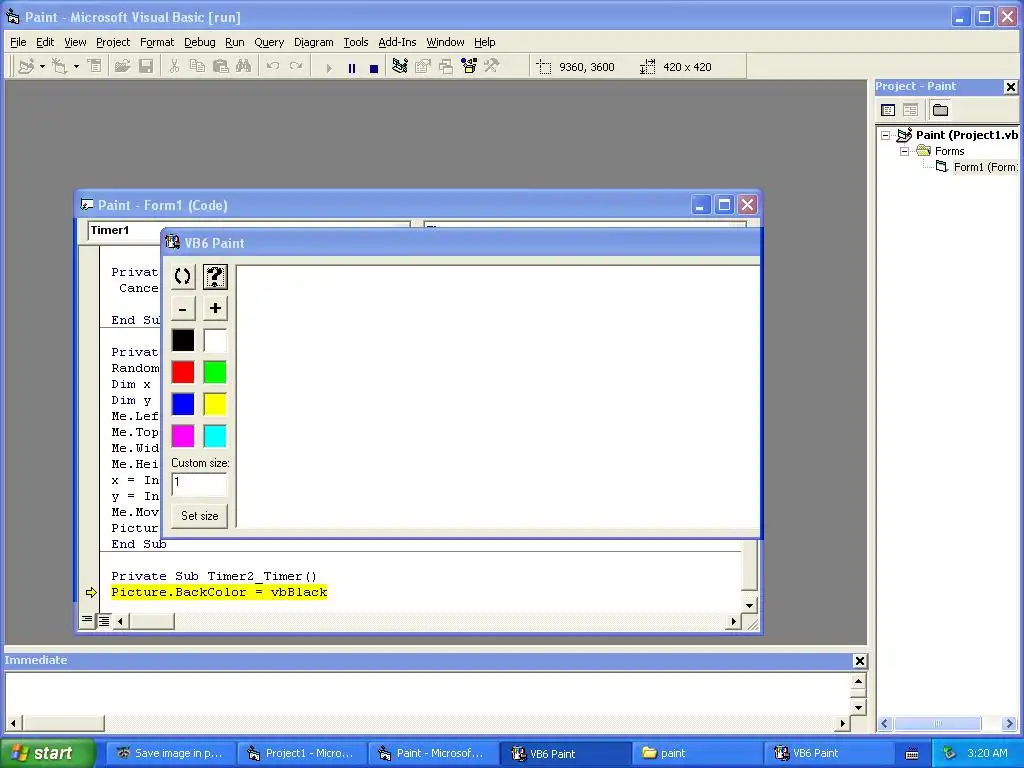Click Full Module View icon at code window bottom

[104, 621]
